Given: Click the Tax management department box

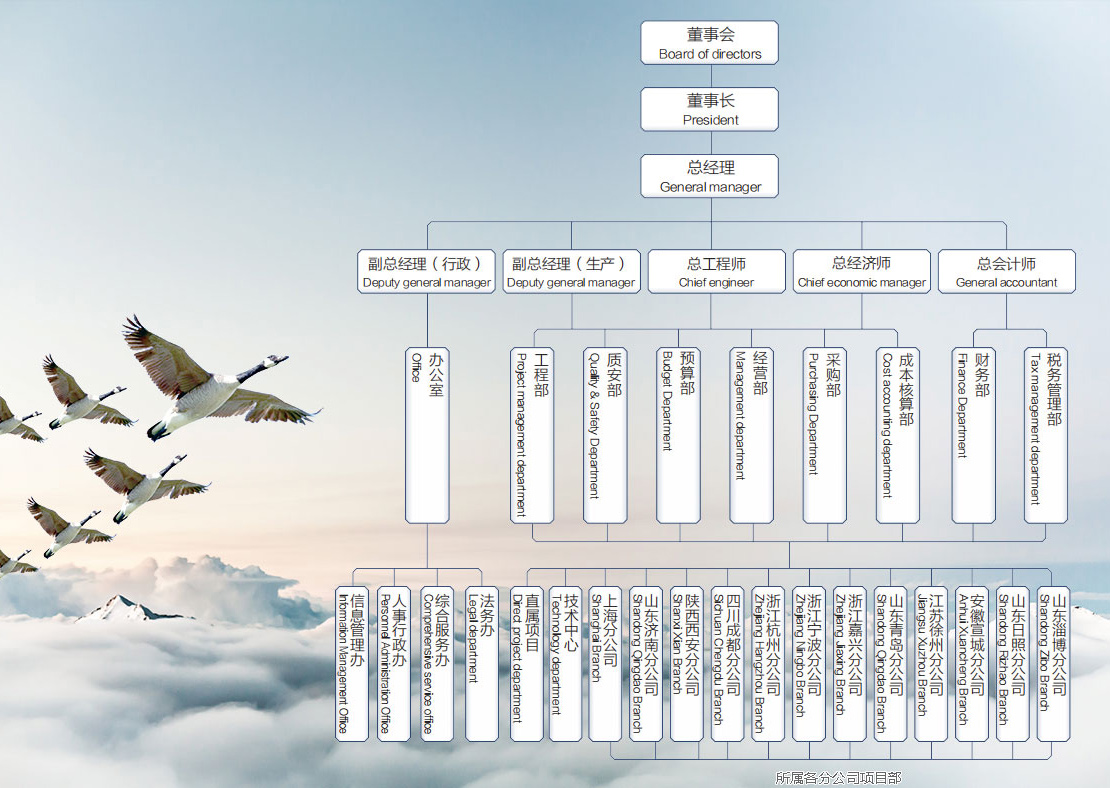Looking at the screenshot, I should pyautogui.click(x=1046, y=435).
